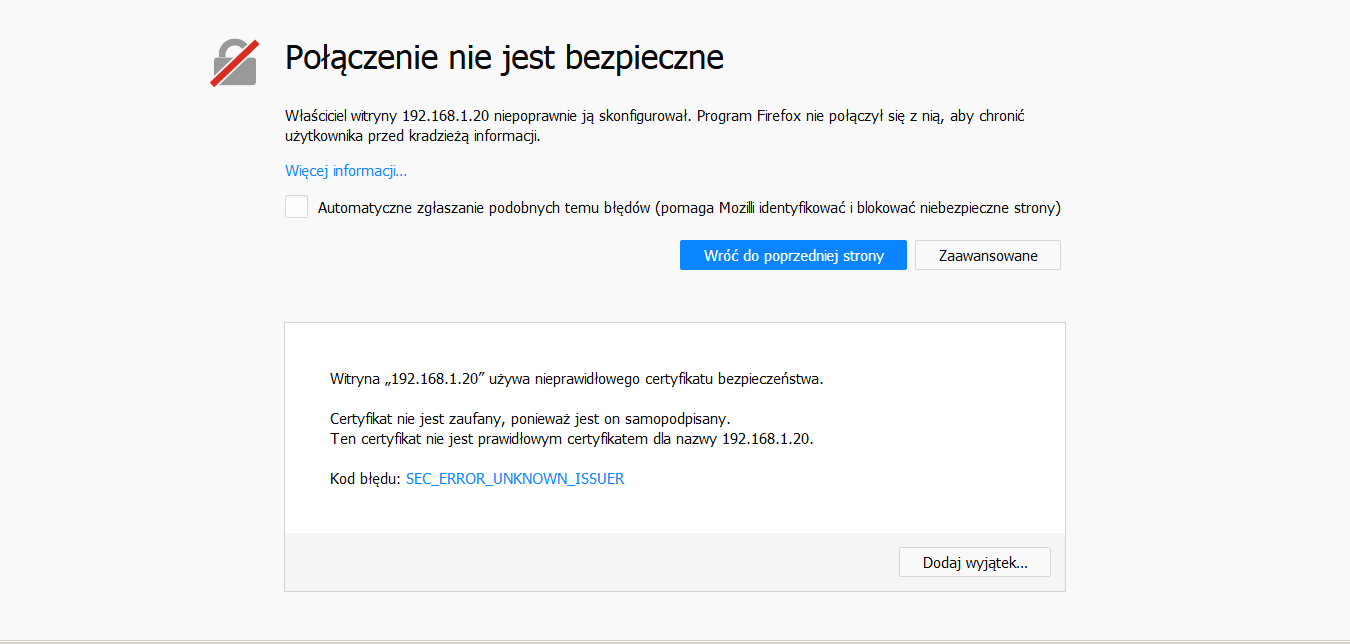Enable automatic error reporting checkbox
The image size is (1350, 644).
(x=296, y=207)
